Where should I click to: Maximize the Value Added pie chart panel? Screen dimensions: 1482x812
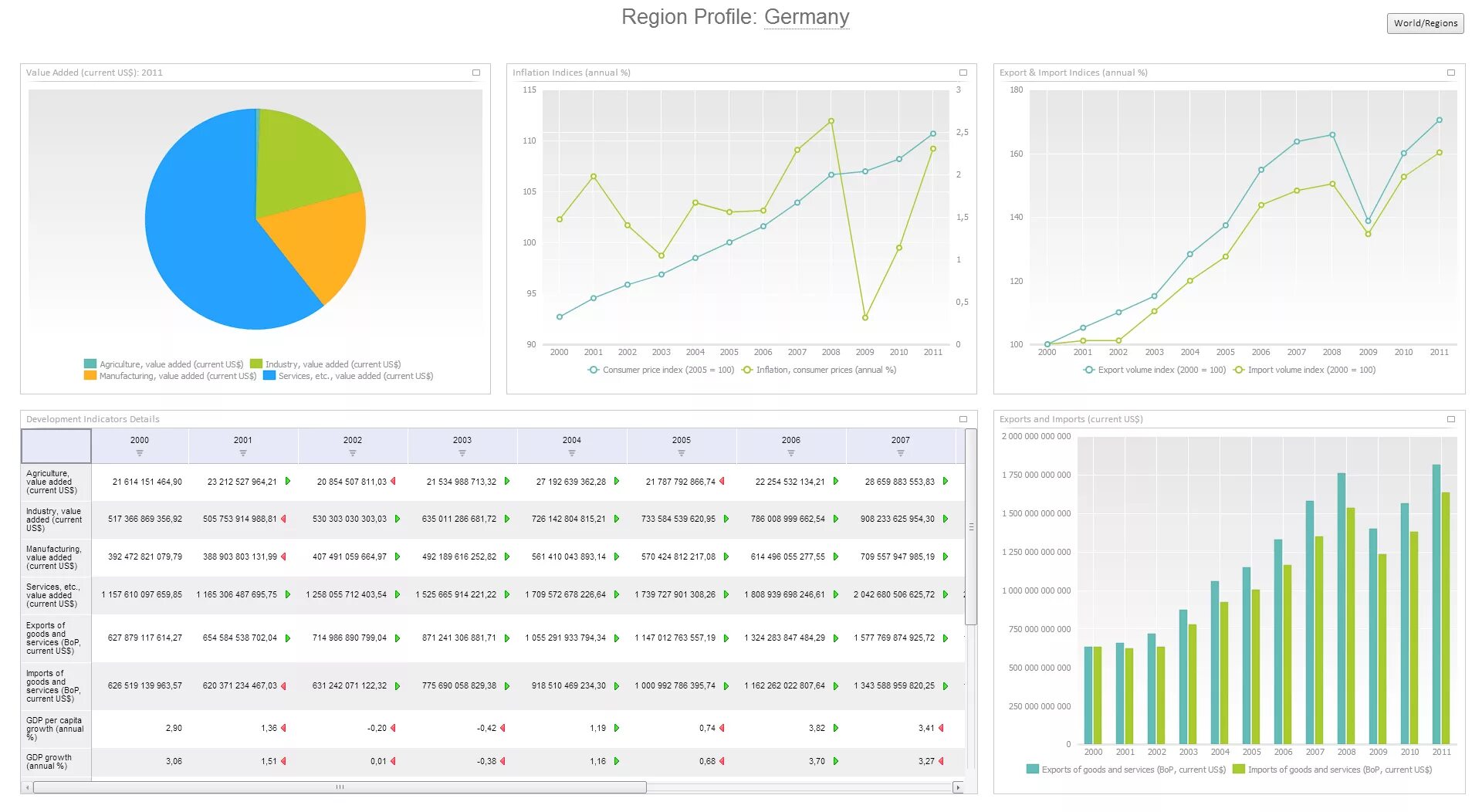476,73
